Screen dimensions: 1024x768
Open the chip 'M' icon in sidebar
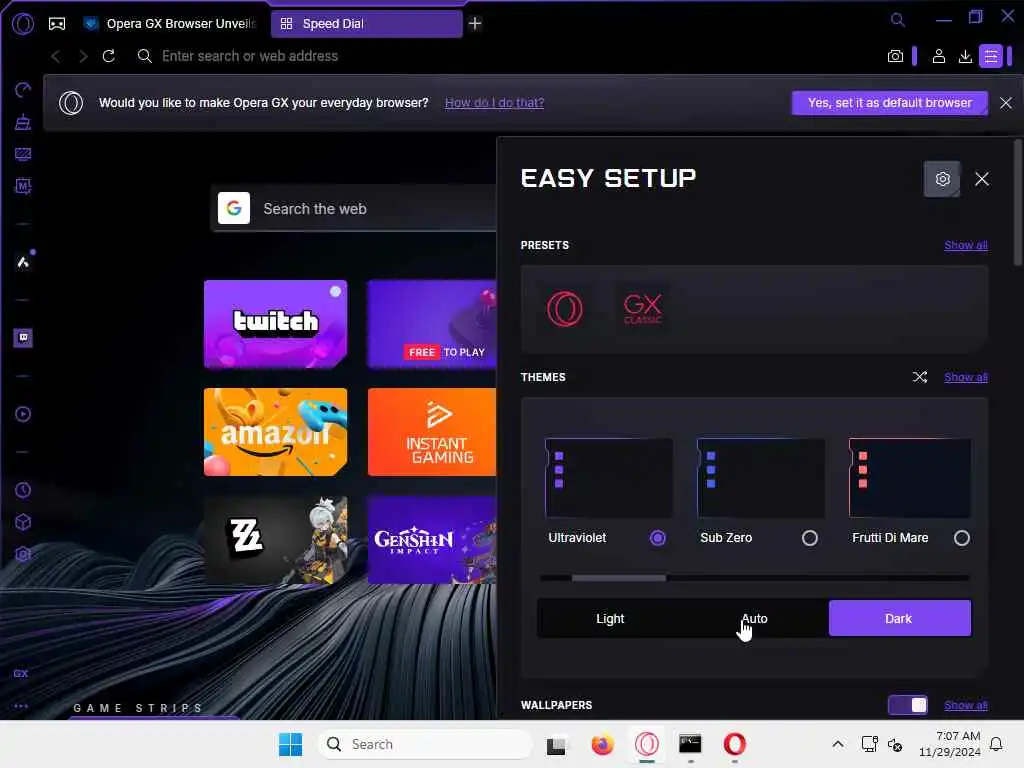coord(23,186)
